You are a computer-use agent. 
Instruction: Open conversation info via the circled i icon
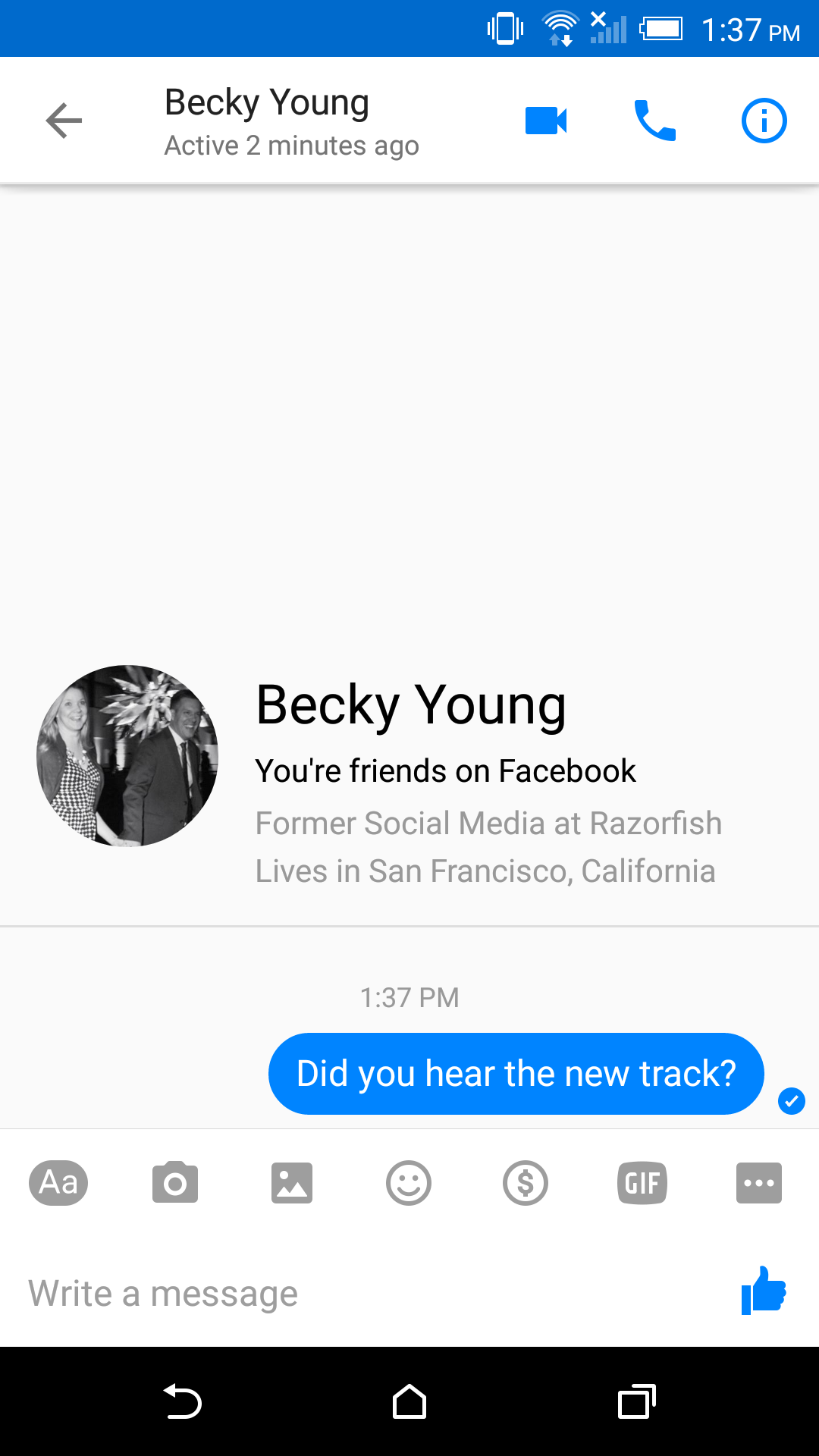[x=764, y=121]
